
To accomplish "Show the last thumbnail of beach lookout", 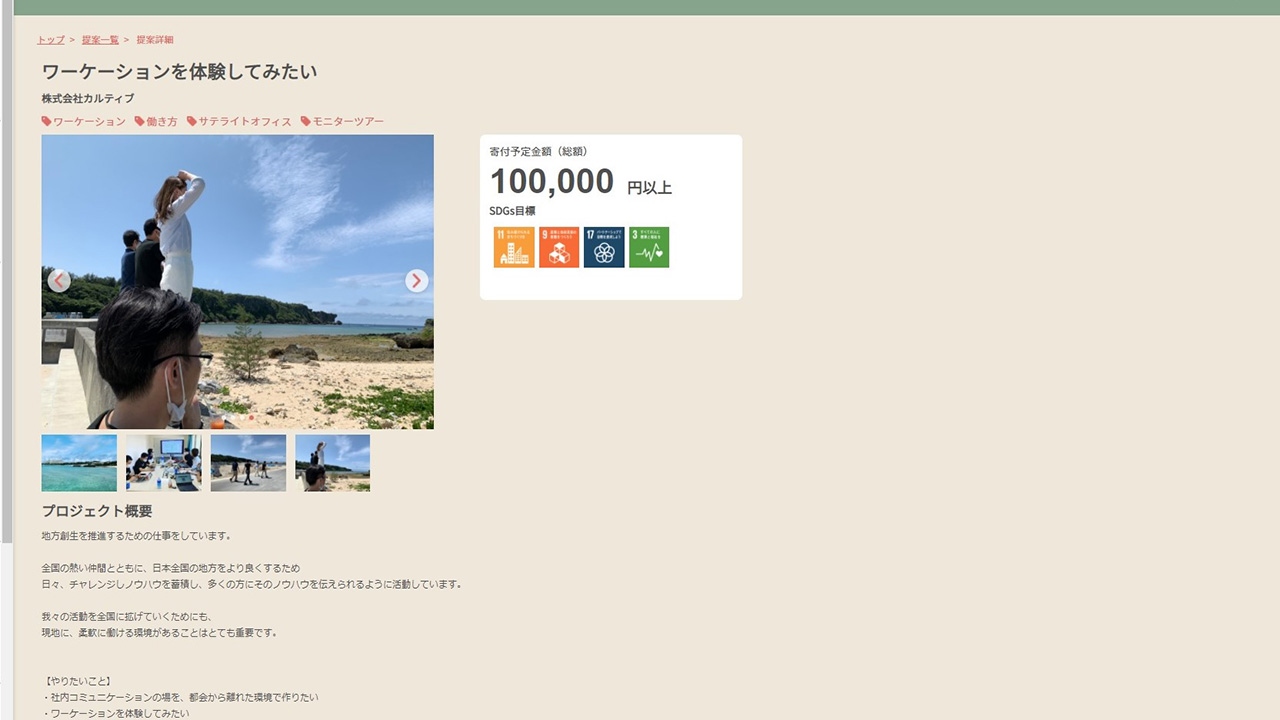I will coord(333,463).
